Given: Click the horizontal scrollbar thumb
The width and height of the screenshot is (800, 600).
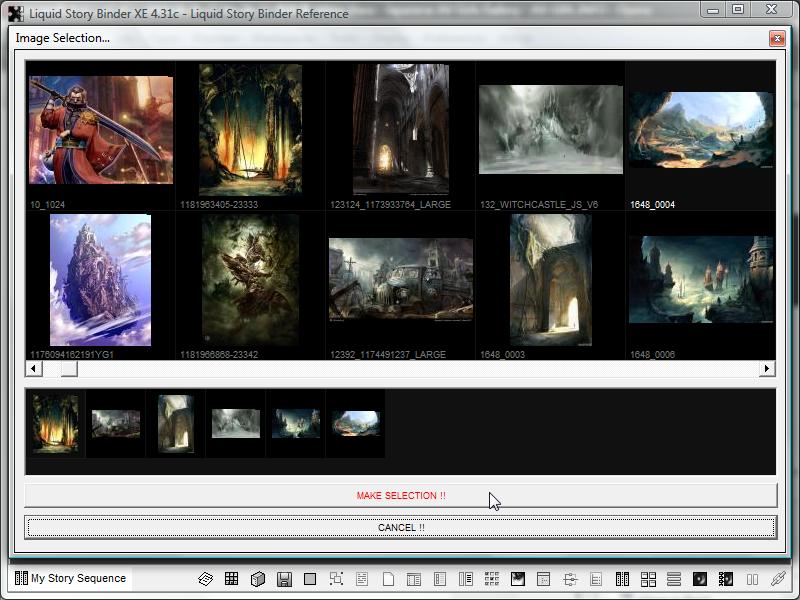Looking at the screenshot, I should tap(68, 368).
